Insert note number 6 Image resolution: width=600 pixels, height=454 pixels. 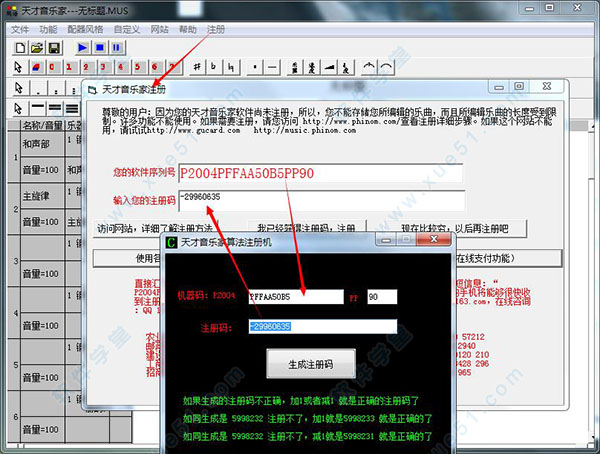[x=155, y=67]
